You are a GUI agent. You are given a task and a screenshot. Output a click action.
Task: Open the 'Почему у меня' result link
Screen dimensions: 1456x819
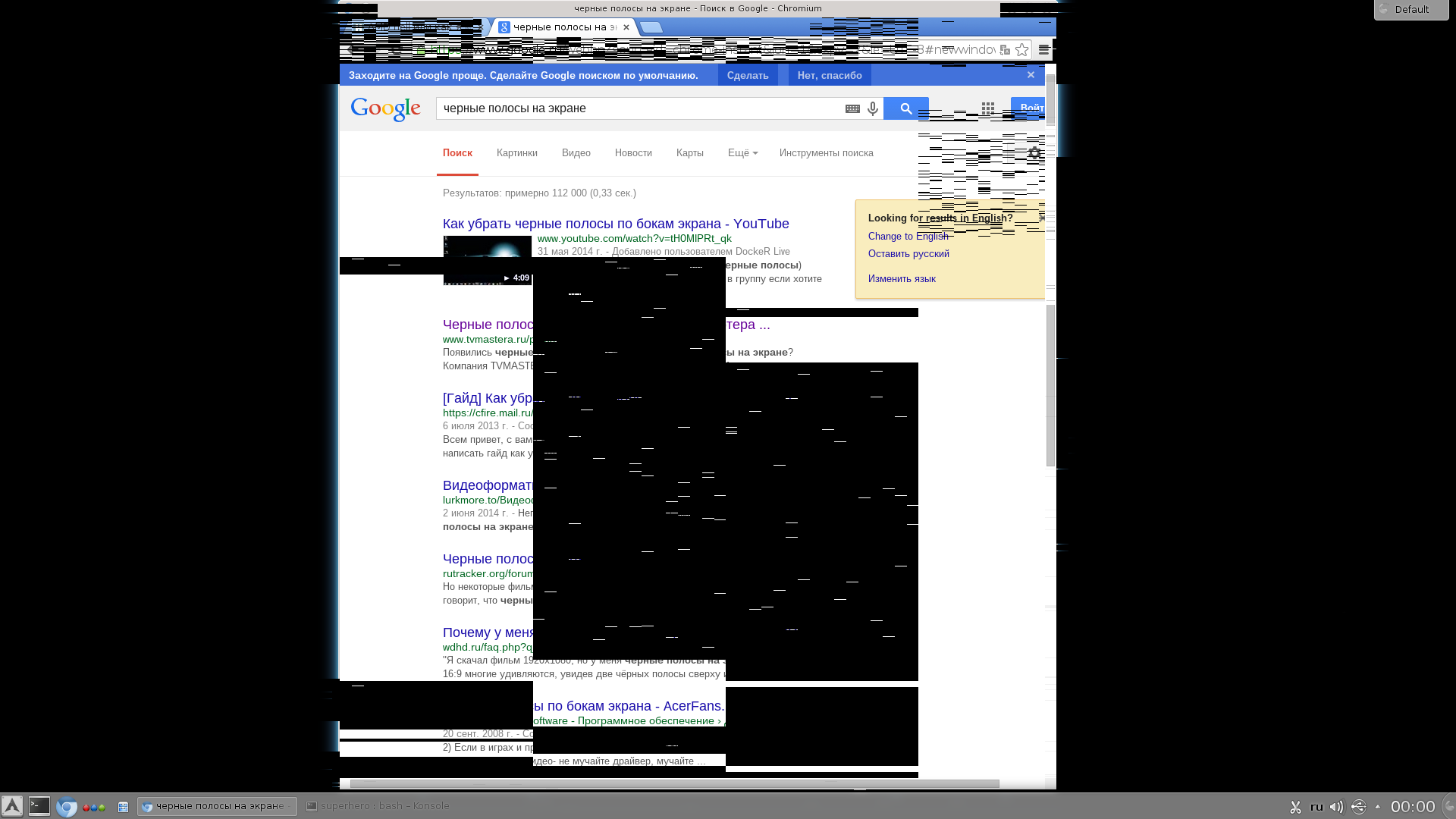[x=488, y=632]
